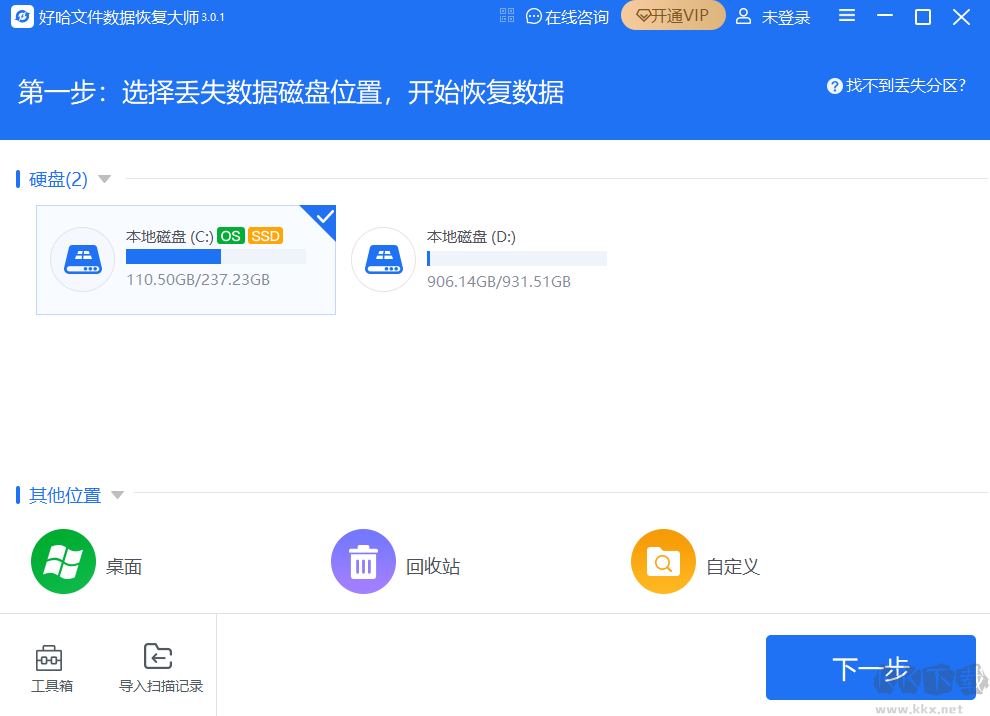This screenshot has width=990, height=716.
Task: Click the 下一步 next step button
Action: point(870,667)
